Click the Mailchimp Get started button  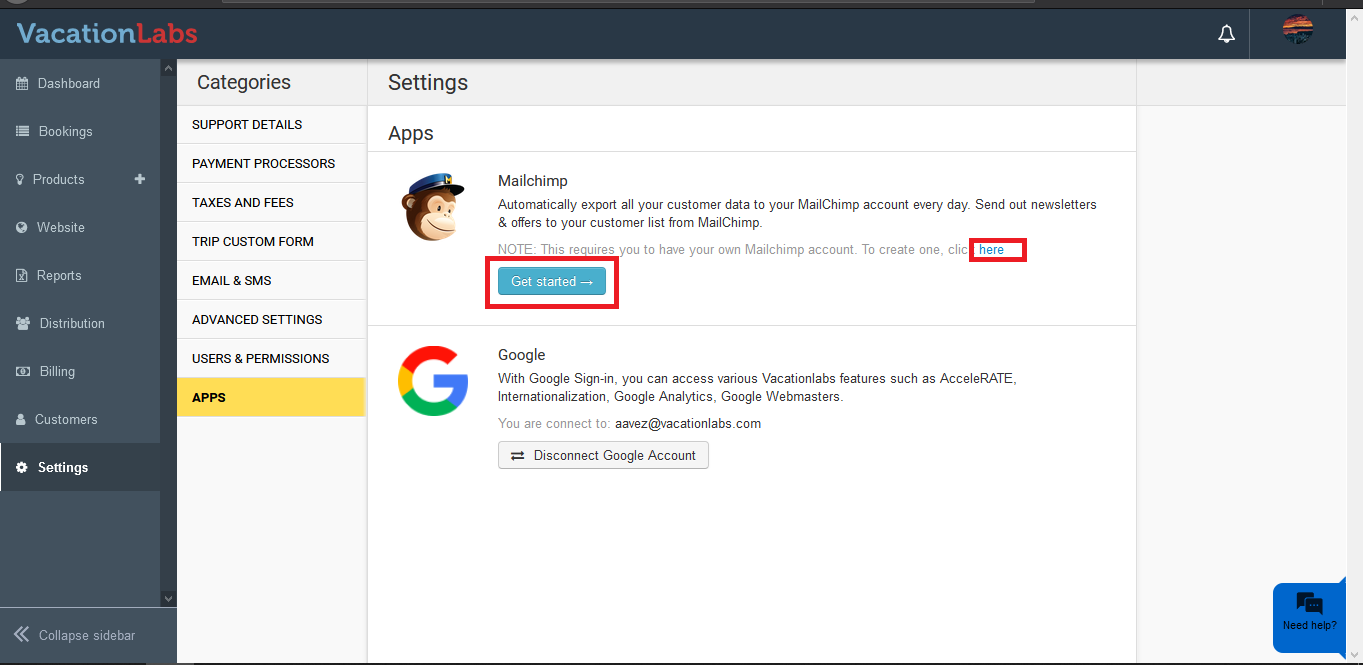point(552,282)
